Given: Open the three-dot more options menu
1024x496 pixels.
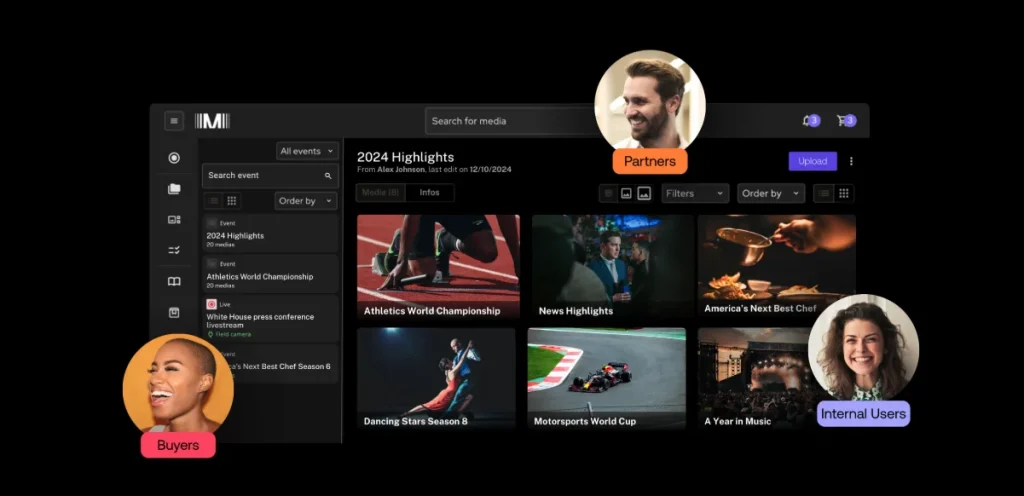Looking at the screenshot, I should [851, 161].
